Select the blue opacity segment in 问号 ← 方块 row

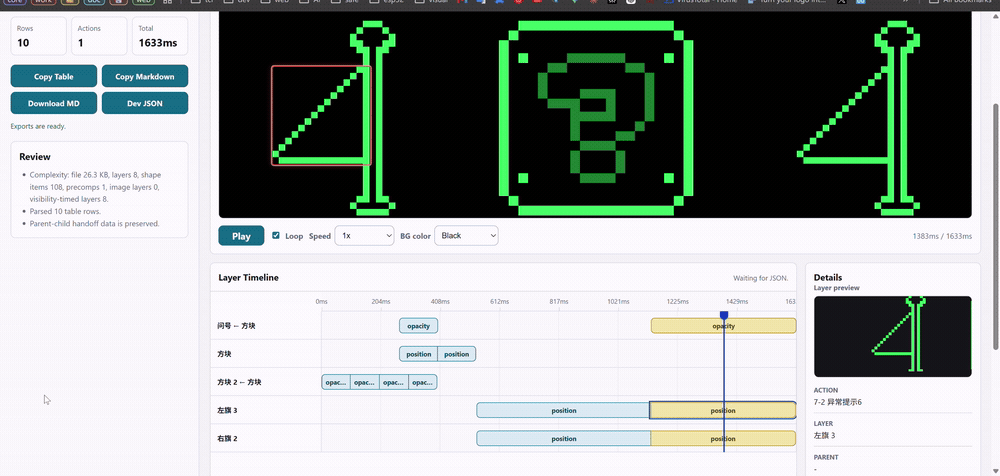click(418, 325)
